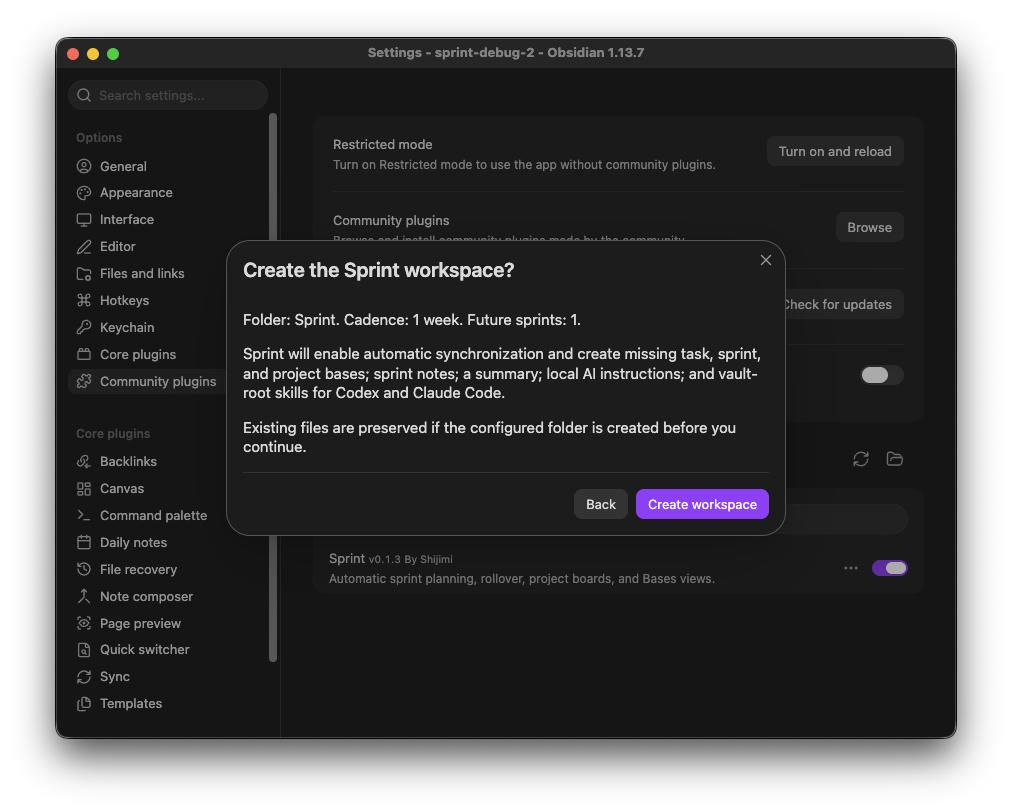Open Files and links settings
This screenshot has width=1012, height=812.
pos(148,274)
